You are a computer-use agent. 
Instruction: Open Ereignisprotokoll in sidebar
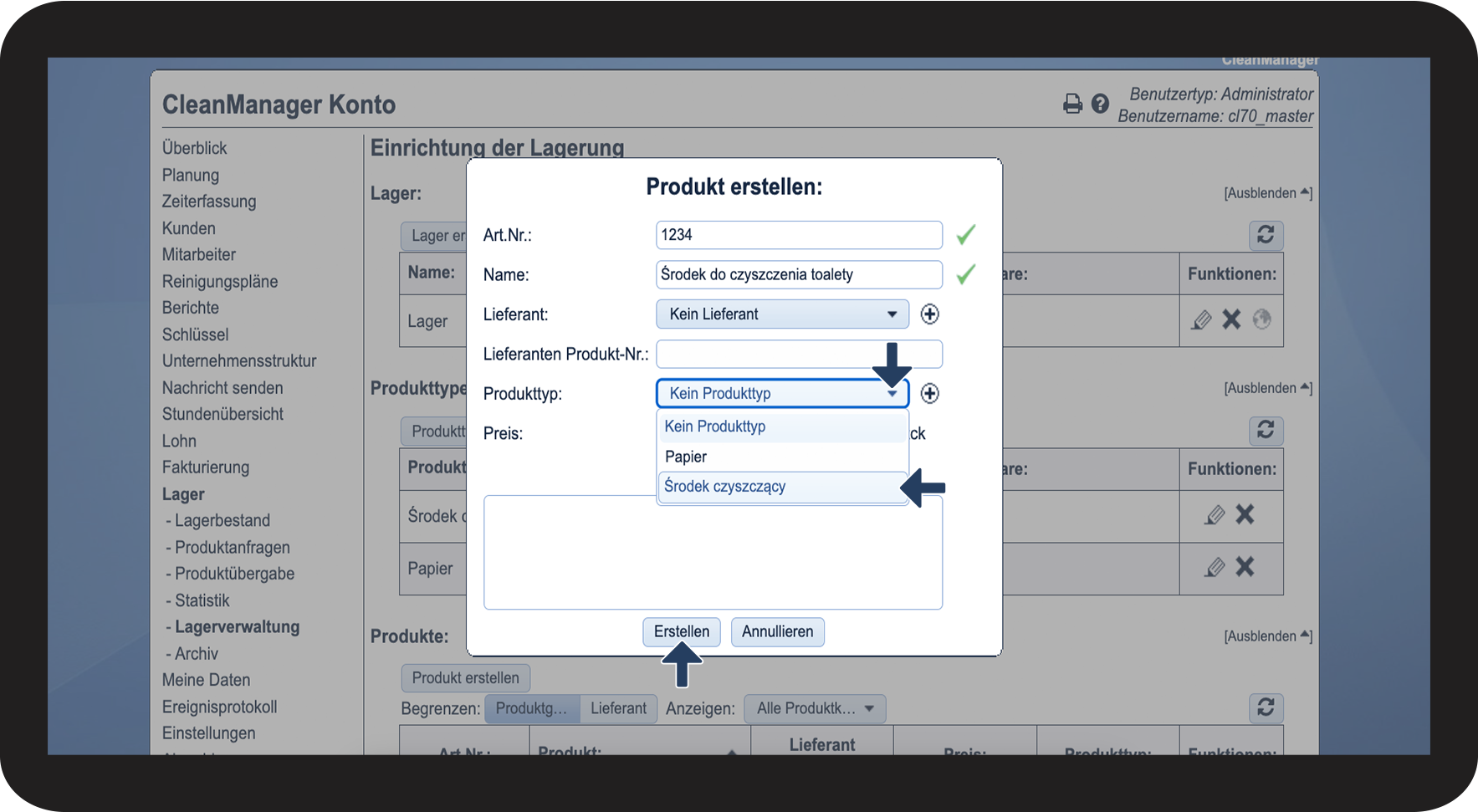click(219, 707)
